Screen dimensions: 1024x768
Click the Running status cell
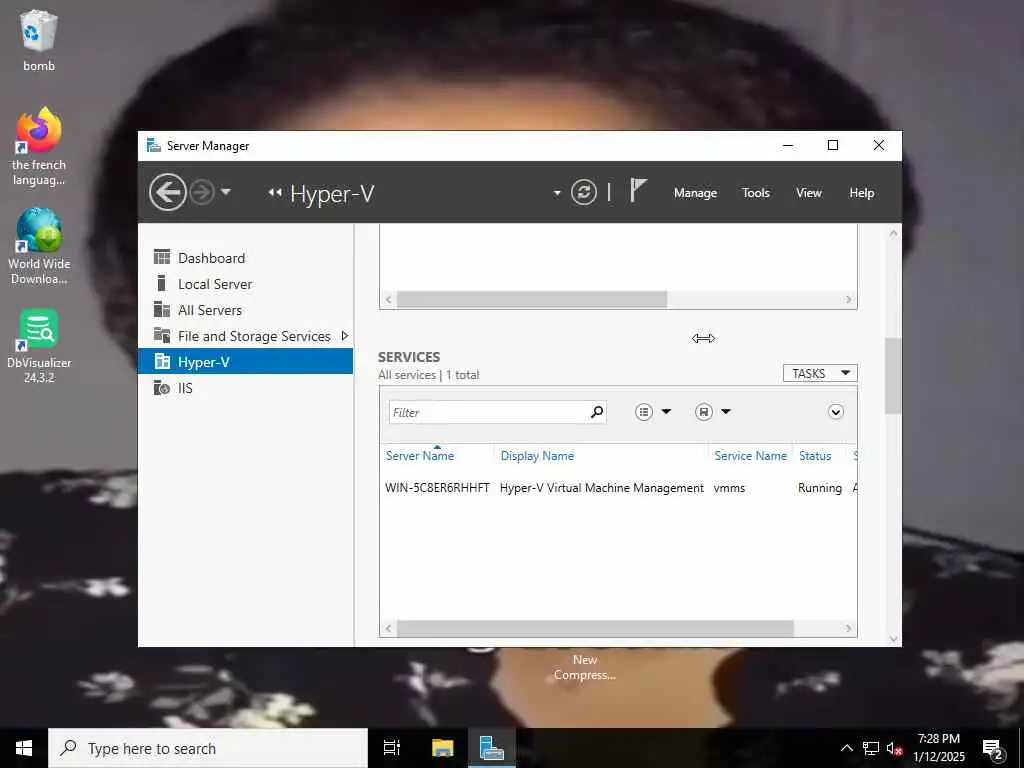click(820, 488)
